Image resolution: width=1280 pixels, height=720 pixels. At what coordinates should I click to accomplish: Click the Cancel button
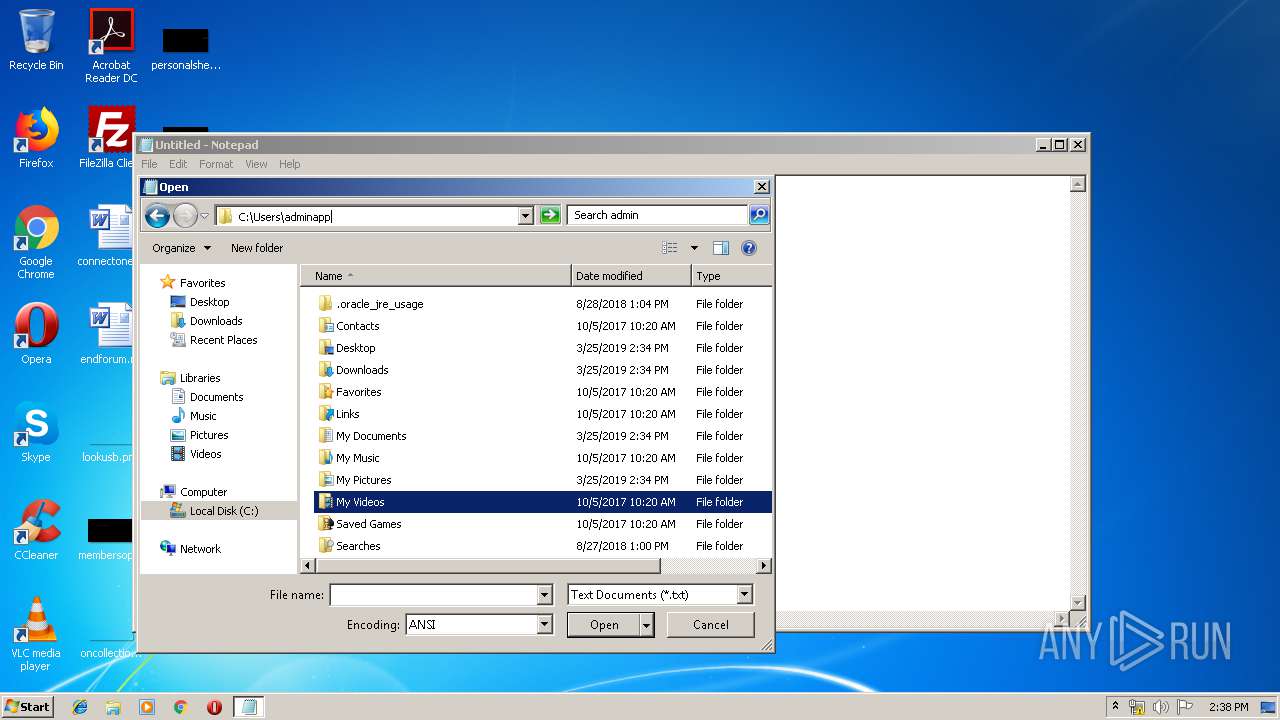711,625
